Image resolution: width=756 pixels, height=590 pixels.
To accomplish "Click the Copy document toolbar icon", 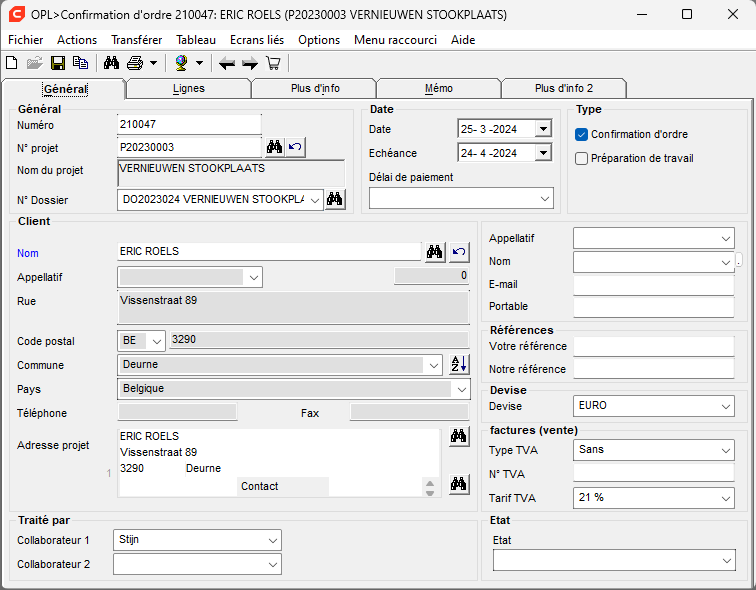I will pyautogui.click(x=81, y=63).
